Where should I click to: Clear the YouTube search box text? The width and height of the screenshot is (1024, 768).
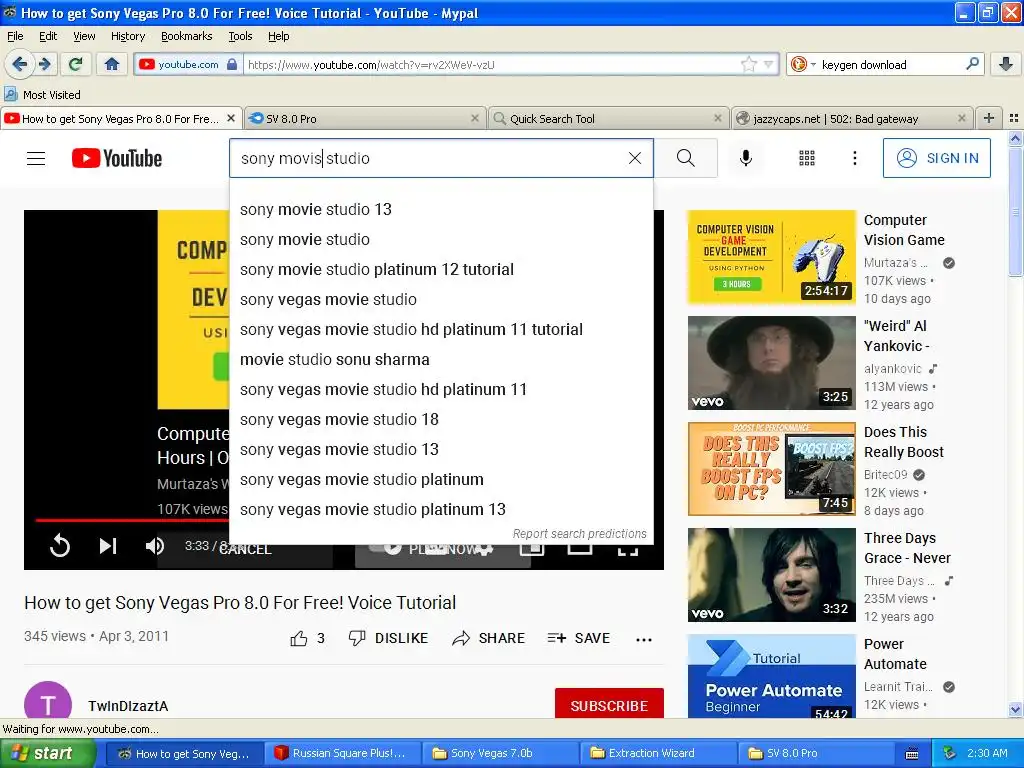coord(634,158)
